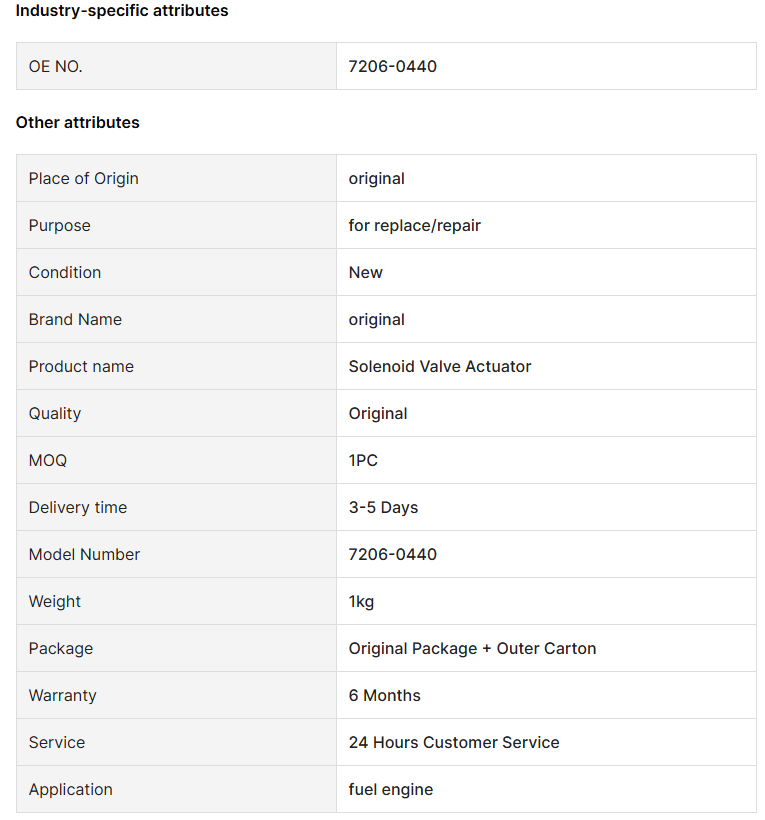The height and width of the screenshot is (820, 765).
Task: Click the Quality value Original
Action: (378, 414)
